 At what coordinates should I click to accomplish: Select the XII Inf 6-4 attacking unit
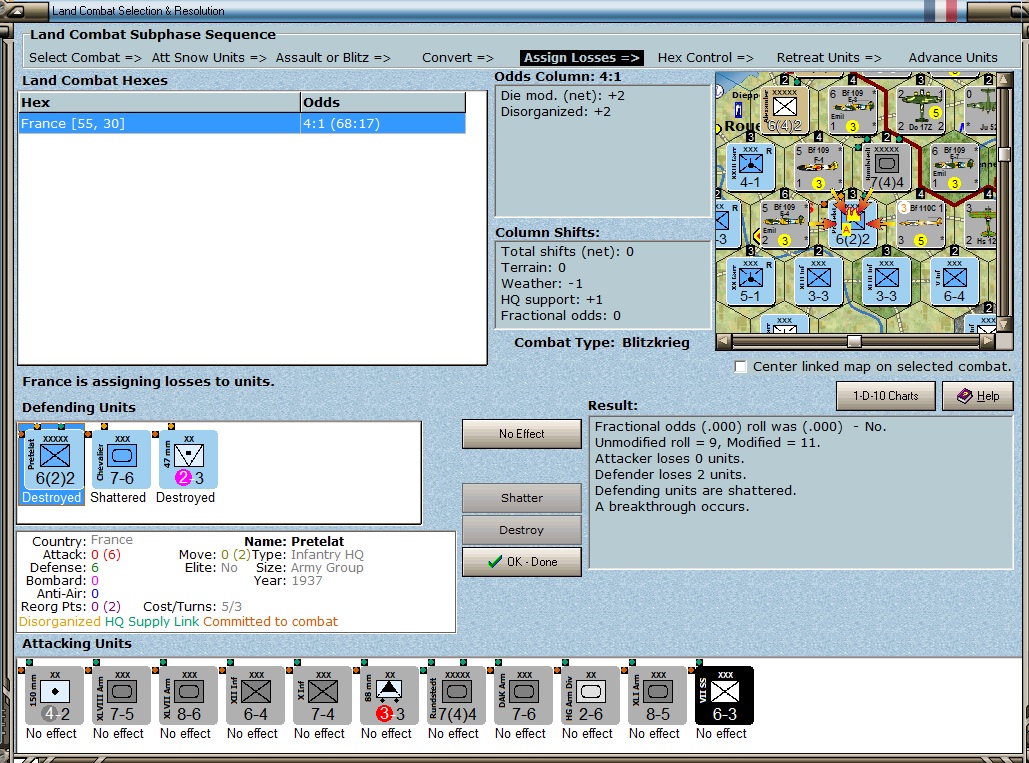pos(255,696)
